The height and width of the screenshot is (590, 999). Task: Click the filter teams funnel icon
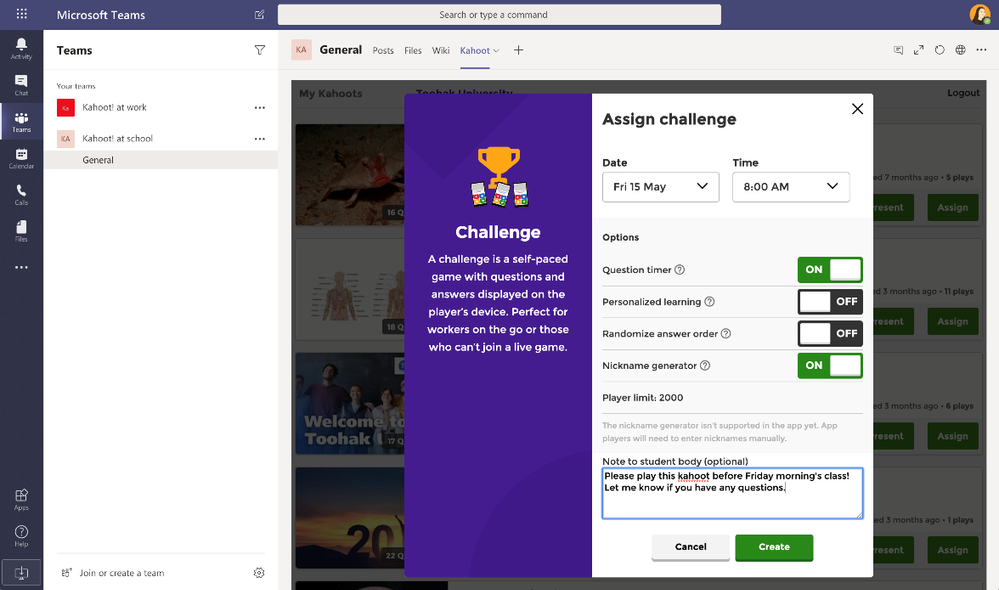(x=259, y=50)
